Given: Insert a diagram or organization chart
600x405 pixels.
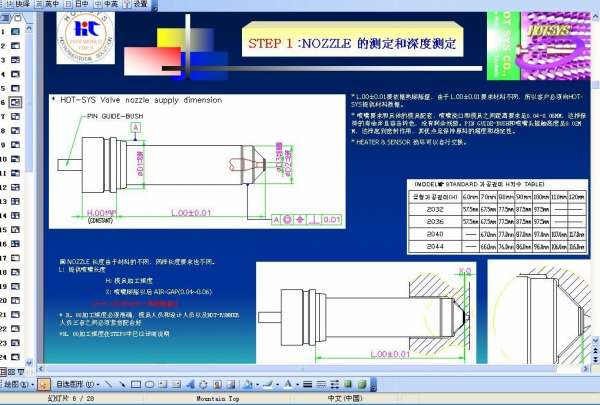Looking at the screenshot, I should tap(204, 384).
